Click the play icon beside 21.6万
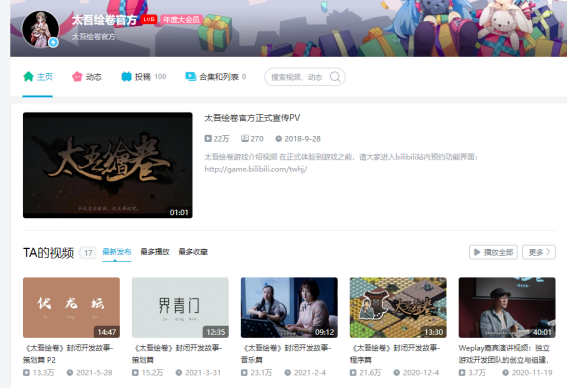The image size is (567, 388). pos(353,372)
